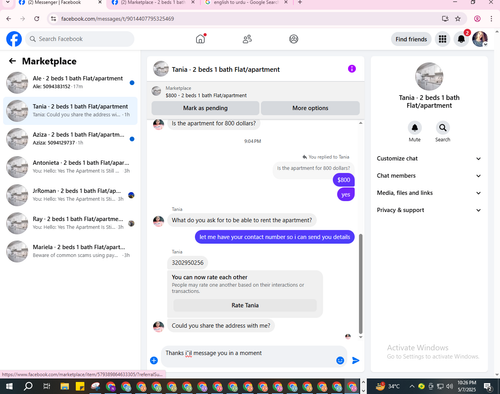Click the Search Facebook field

pyautogui.click(x=80, y=39)
